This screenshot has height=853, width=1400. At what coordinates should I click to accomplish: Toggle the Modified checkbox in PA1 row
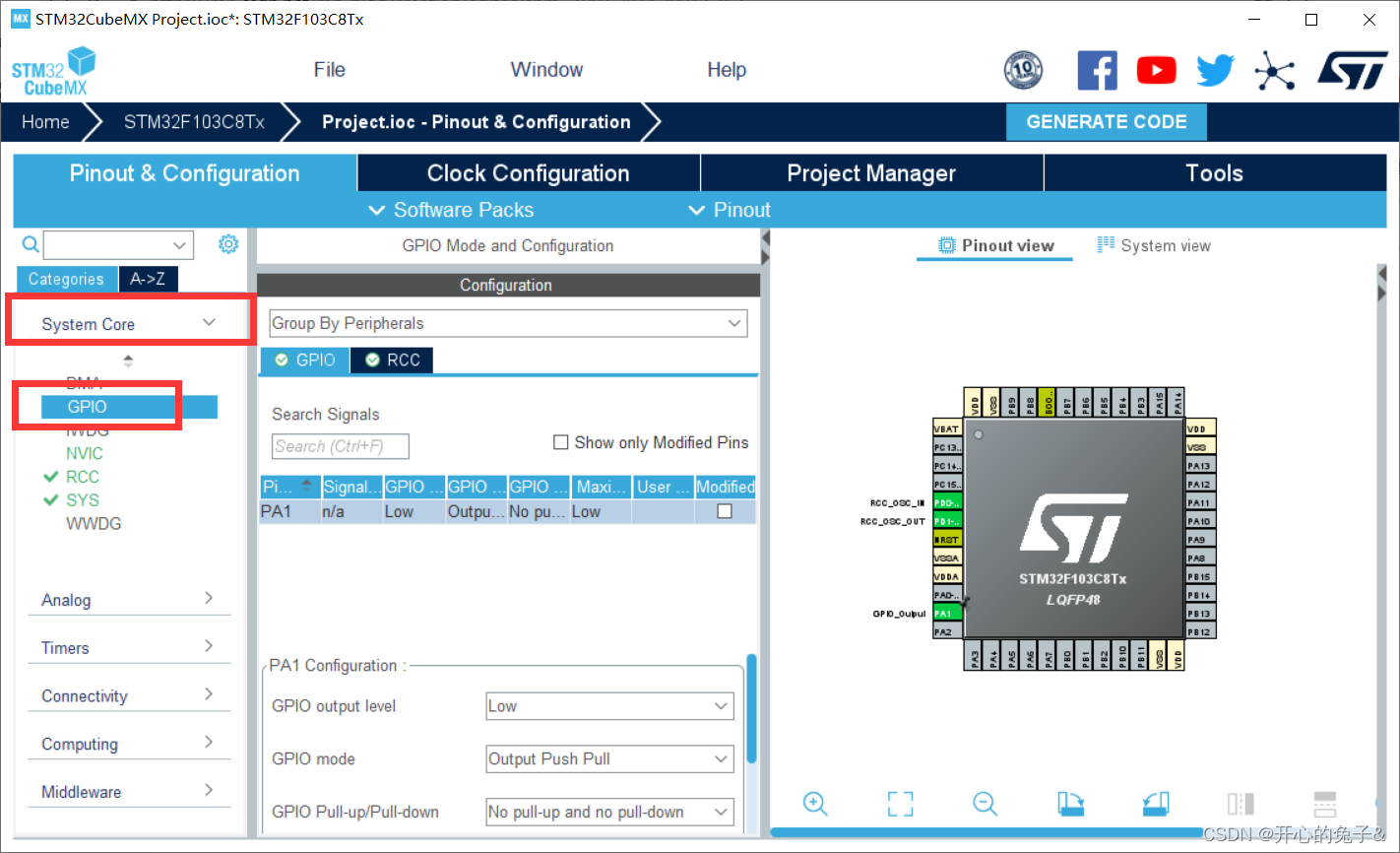coord(725,511)
